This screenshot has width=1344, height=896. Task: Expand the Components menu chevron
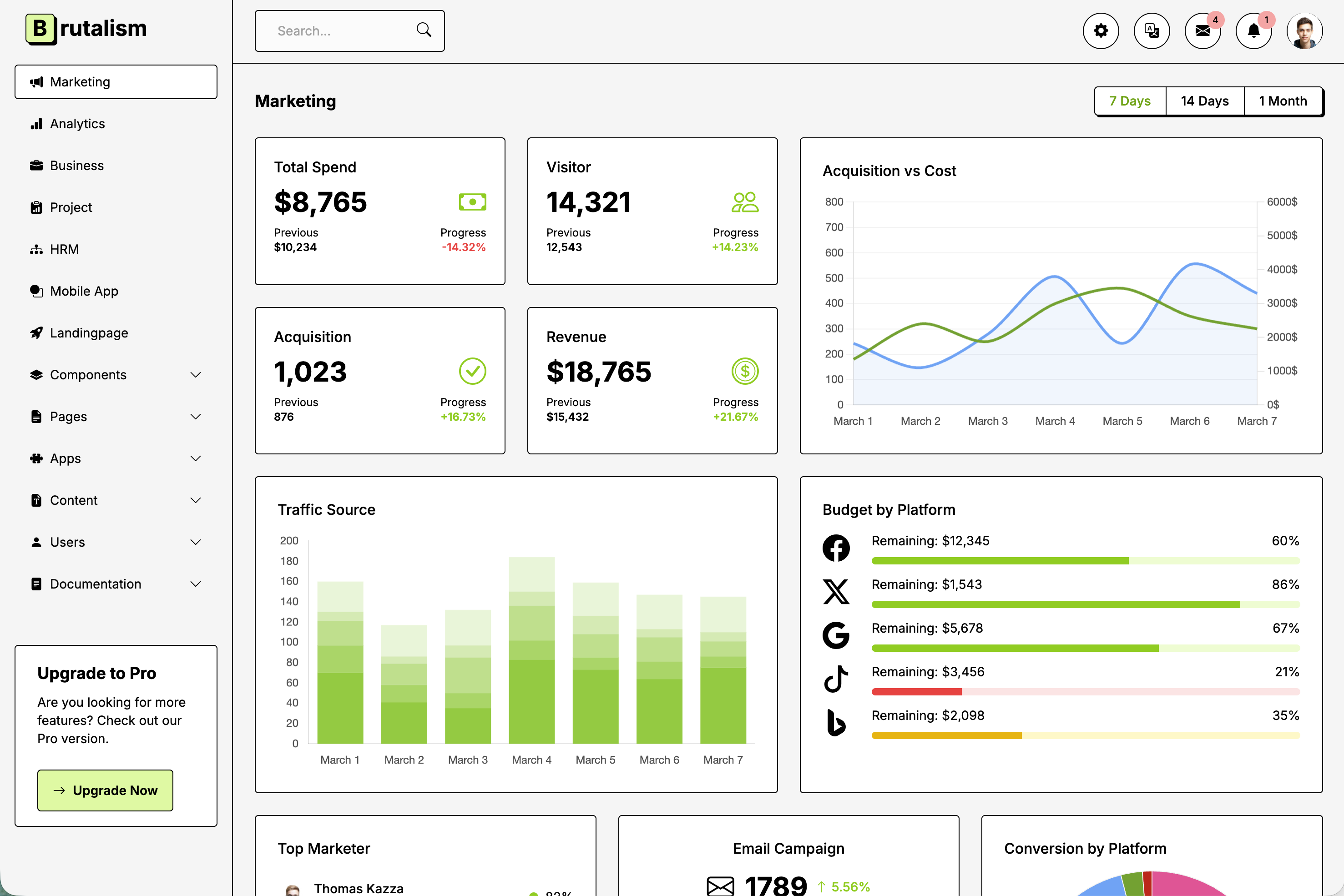[x=196, y=375]
